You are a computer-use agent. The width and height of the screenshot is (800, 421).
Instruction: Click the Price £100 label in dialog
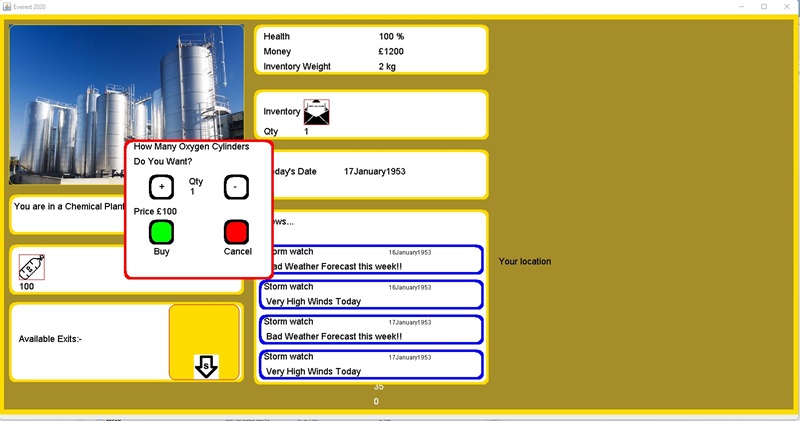155,211
